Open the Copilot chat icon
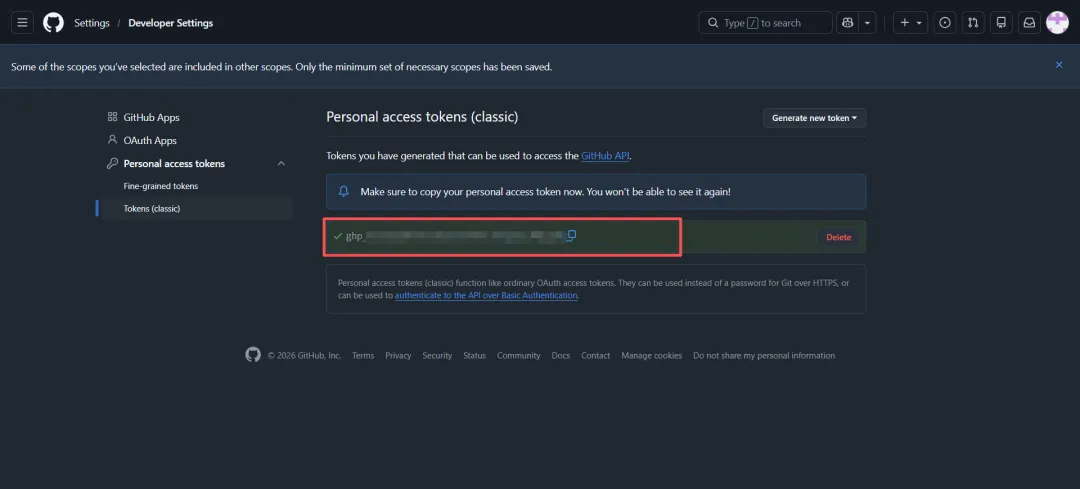This screenshot has height=489, width=1080. pos(847,23)
